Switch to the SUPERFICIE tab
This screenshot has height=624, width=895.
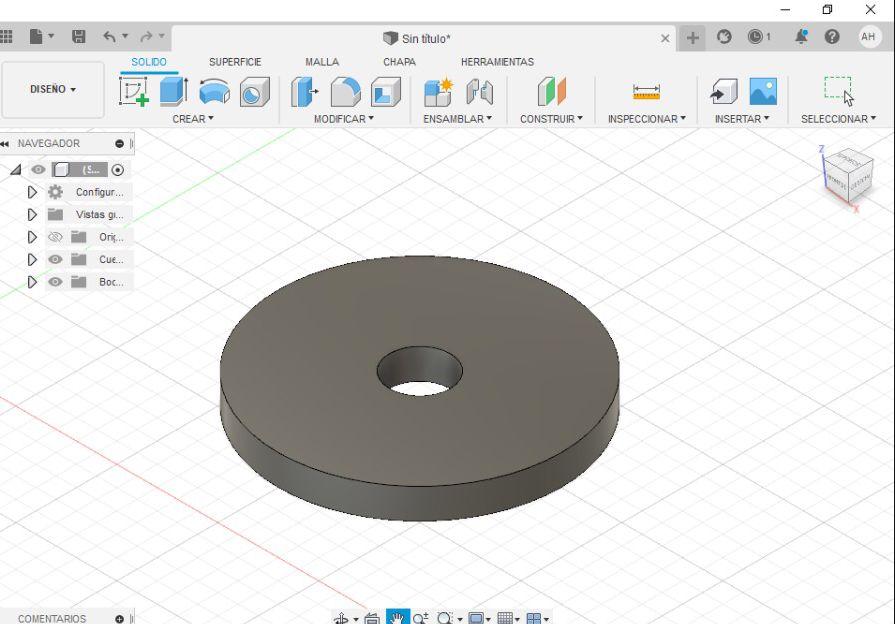(x=235, y=62)
